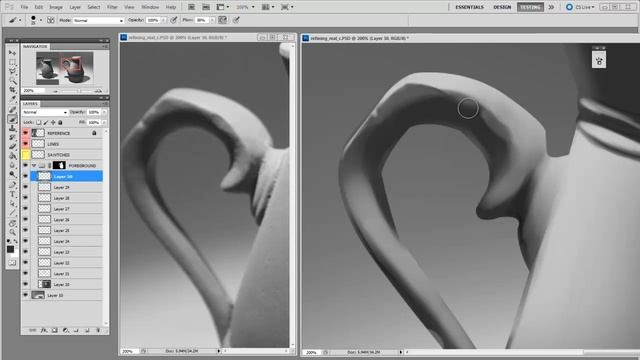The width and height of the screenshot is (640, 360).
Task: Click Flow percentage field
Action: [202, 20]
